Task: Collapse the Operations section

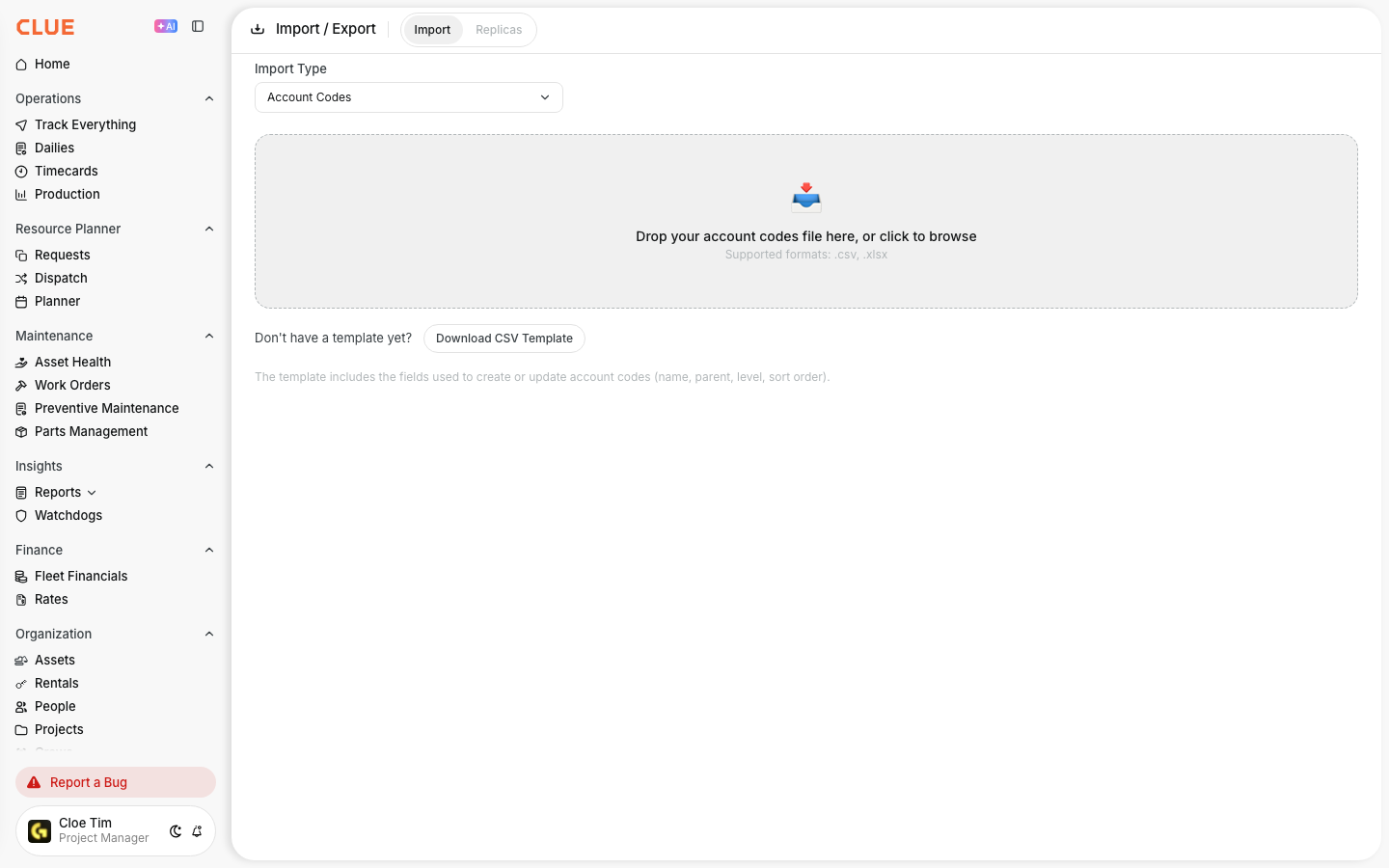Action: [x=209, y=98]
